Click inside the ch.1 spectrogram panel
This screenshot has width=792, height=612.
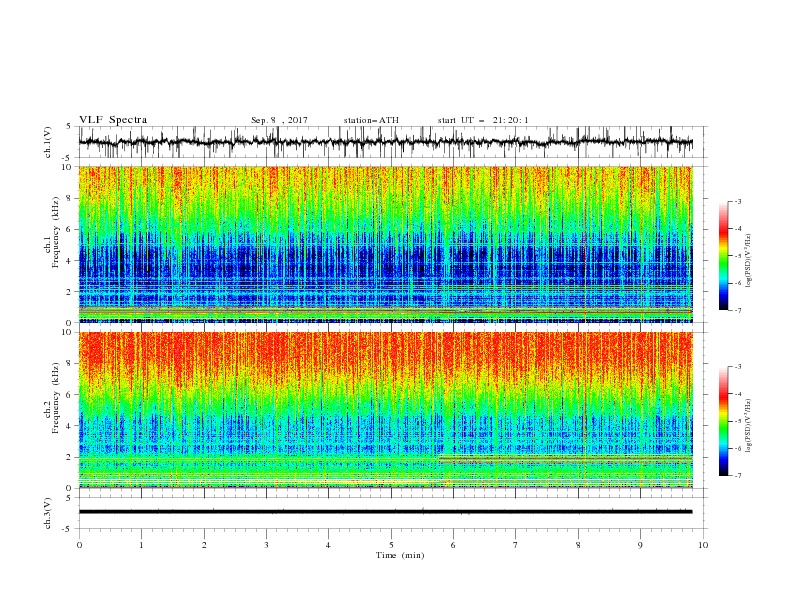tap(385, 244)
